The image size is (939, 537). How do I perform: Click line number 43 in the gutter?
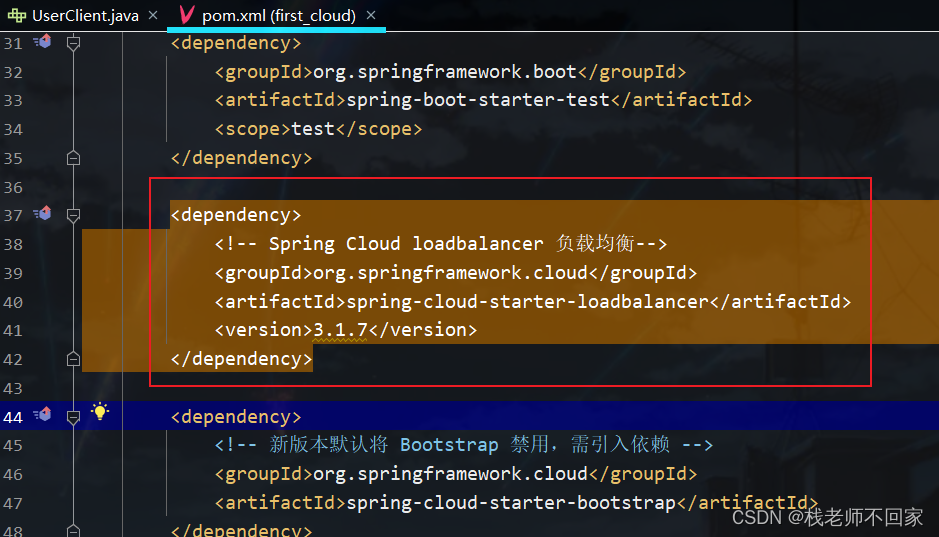coord(13,389)
